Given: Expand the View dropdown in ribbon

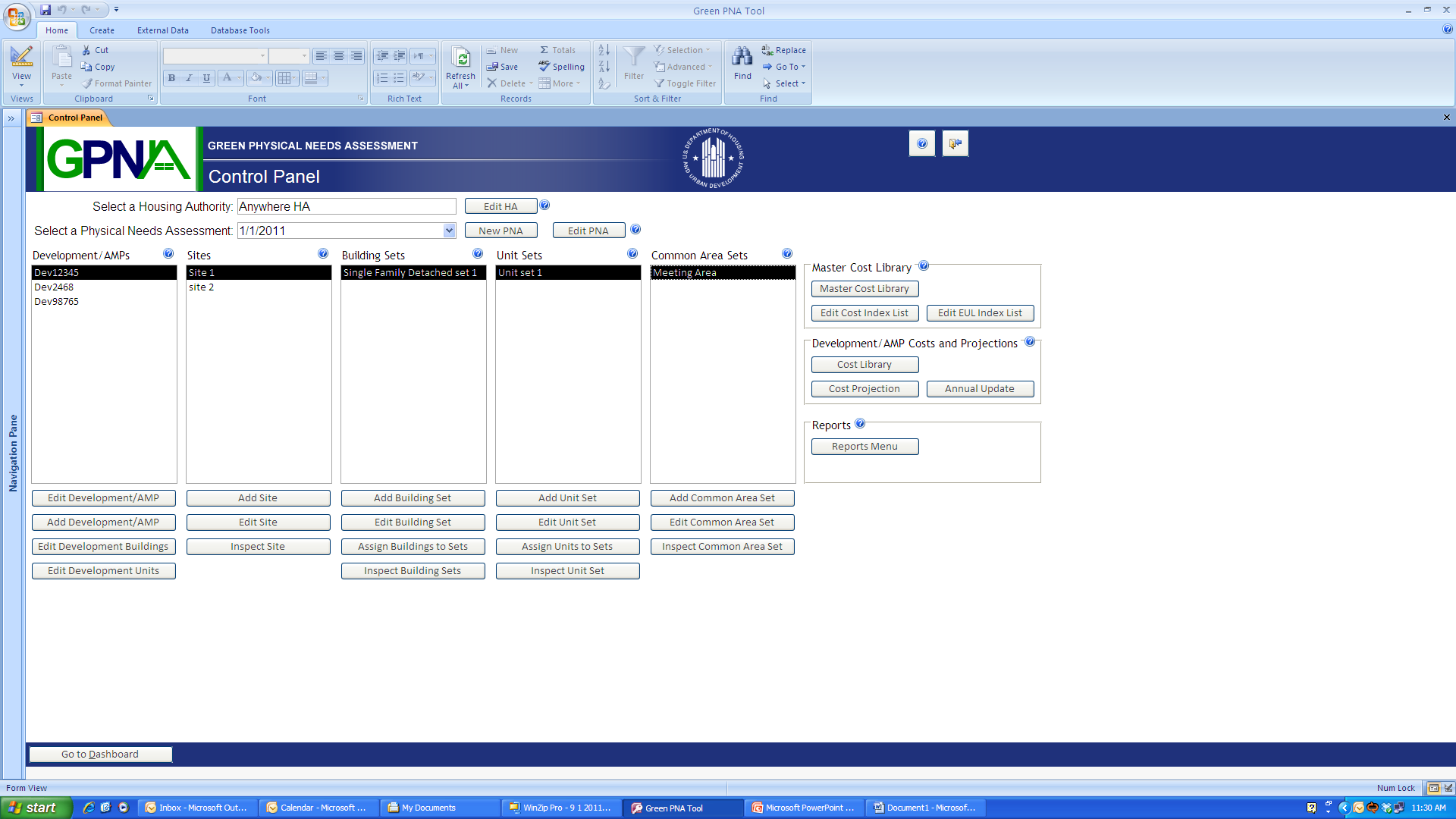Looking at the screenshot, I should (21, 84).
